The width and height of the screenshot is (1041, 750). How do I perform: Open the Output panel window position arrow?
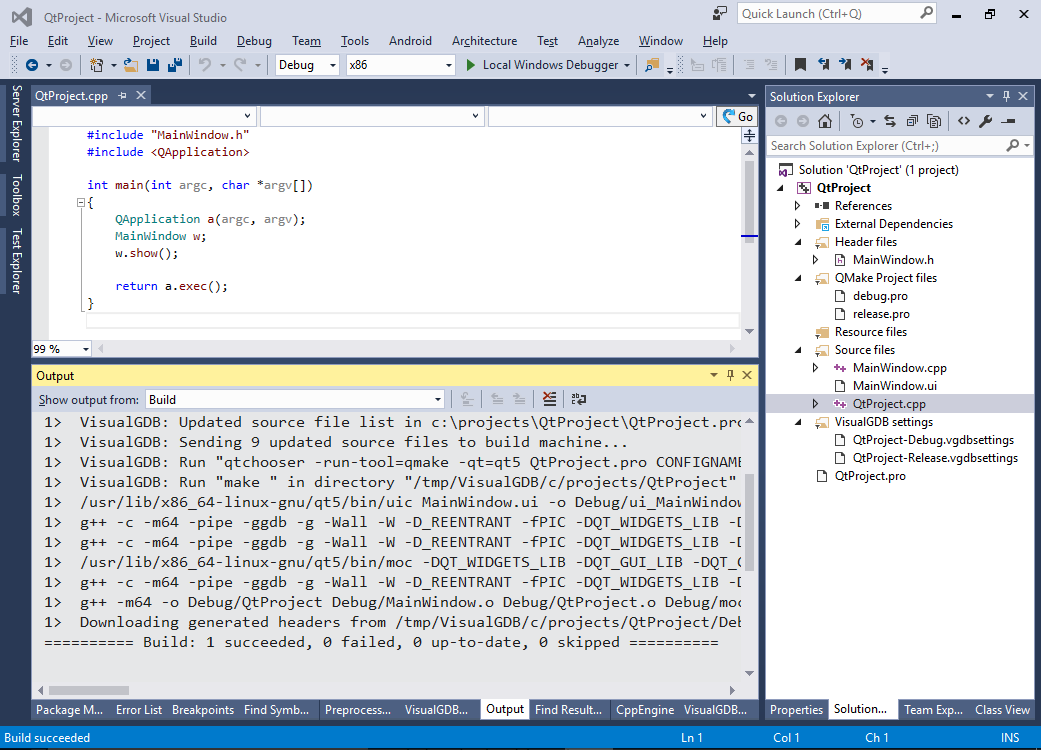[714, 375]
